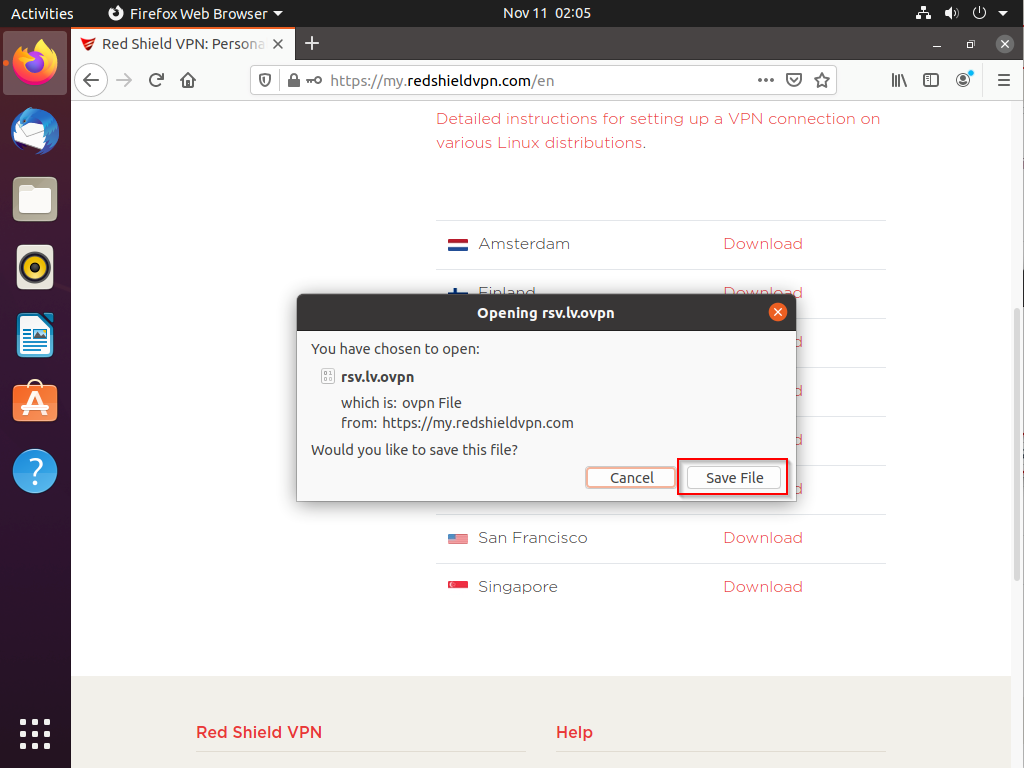1024x768 pixels.
Task: Open Firefox Library view
Action: click(x=900, y=80)
